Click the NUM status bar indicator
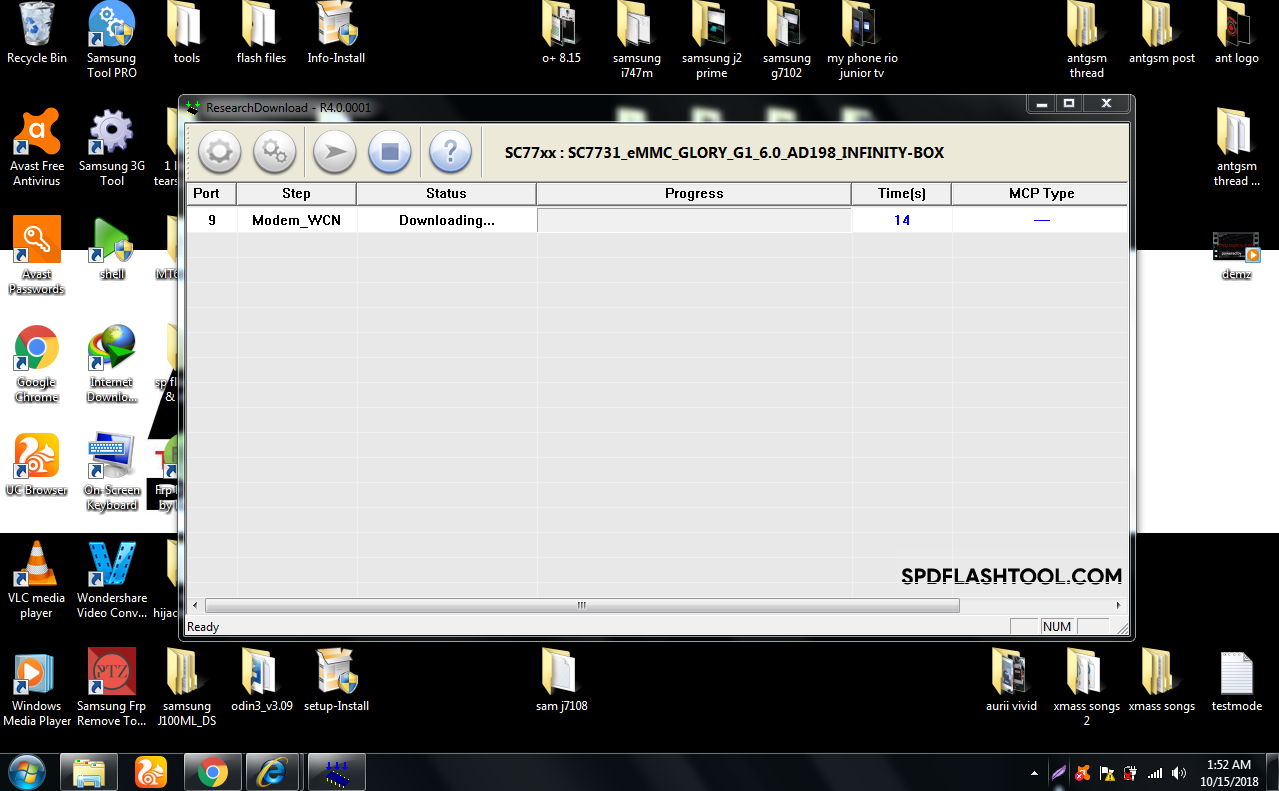Image resolution: width=1279 pixels, height=791 pixels. click(1057, 627)
